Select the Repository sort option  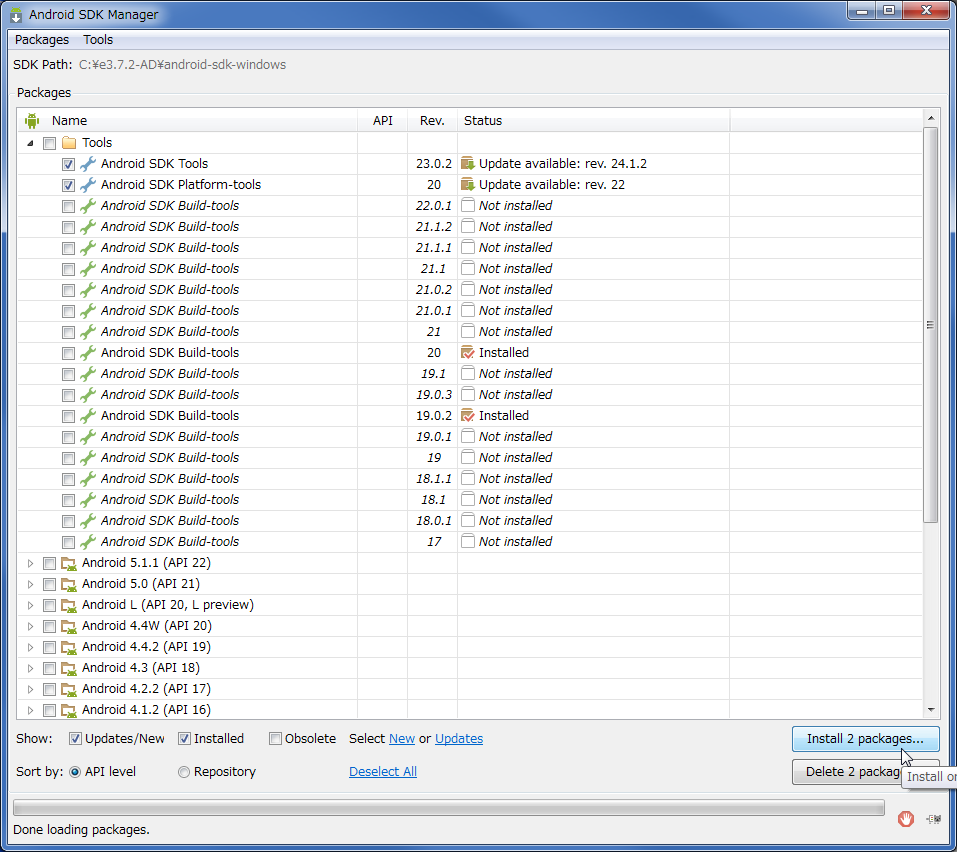click(x=184, y=772)
